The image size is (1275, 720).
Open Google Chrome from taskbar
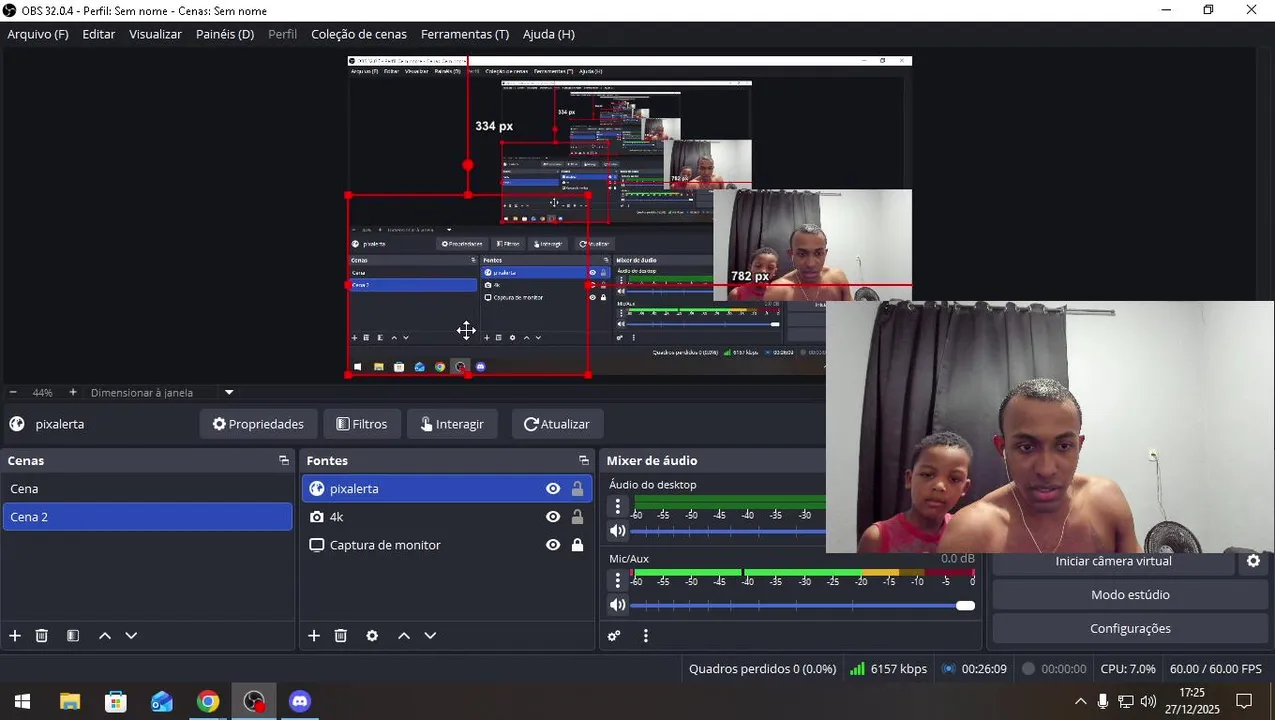[x=208, y=702]
